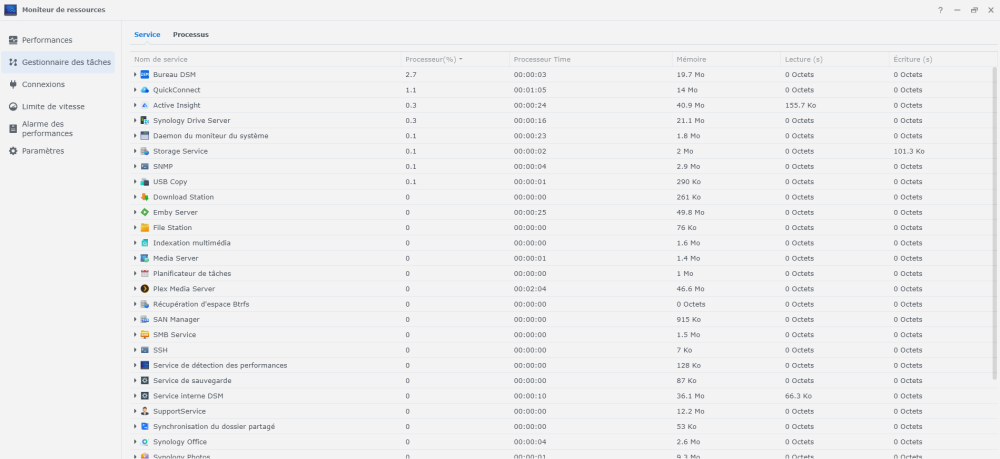Click the Bureau DSM icon
This screenshot has height=459, width=1000.
click(145, 75)
